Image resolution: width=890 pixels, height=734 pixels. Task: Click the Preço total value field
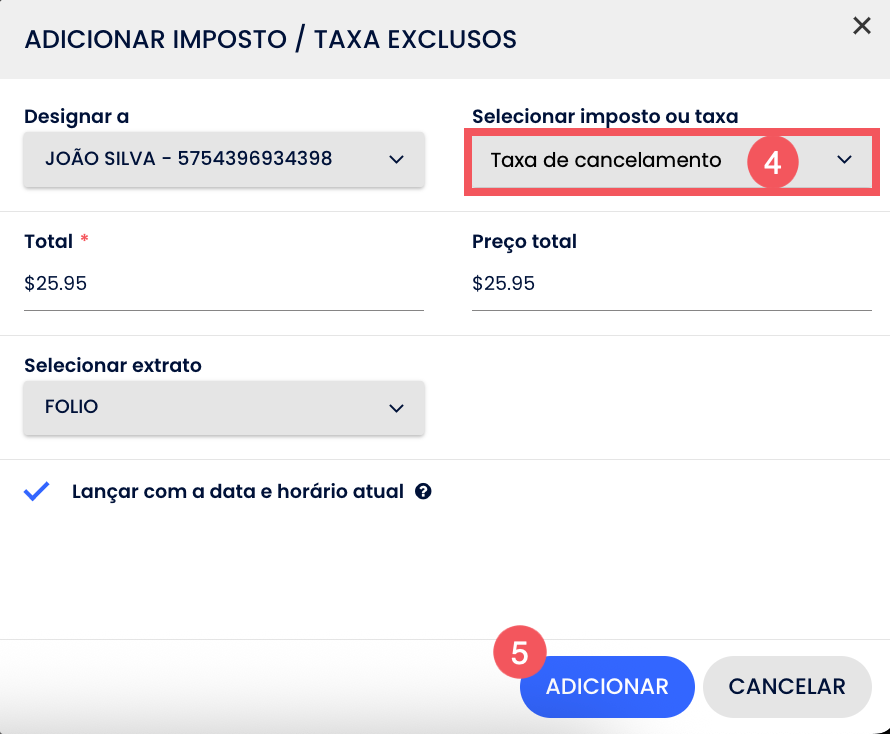[671, 284]
